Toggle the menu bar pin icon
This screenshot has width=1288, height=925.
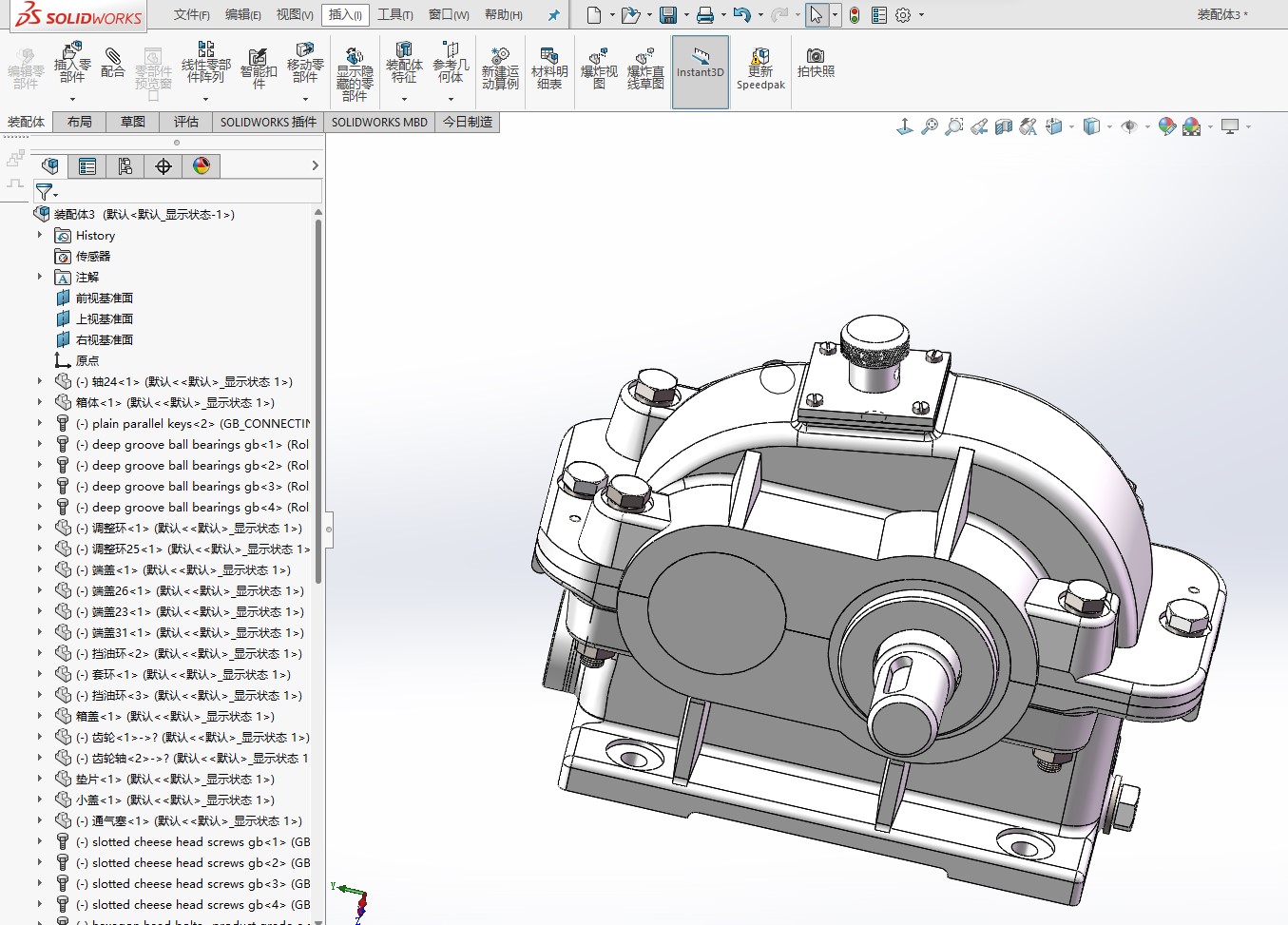pos(554,15)
